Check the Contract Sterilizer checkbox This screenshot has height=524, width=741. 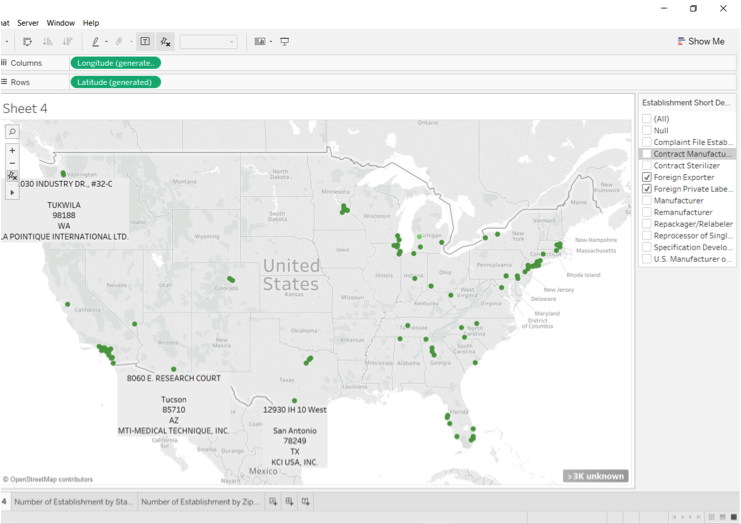tap(647, 165)
